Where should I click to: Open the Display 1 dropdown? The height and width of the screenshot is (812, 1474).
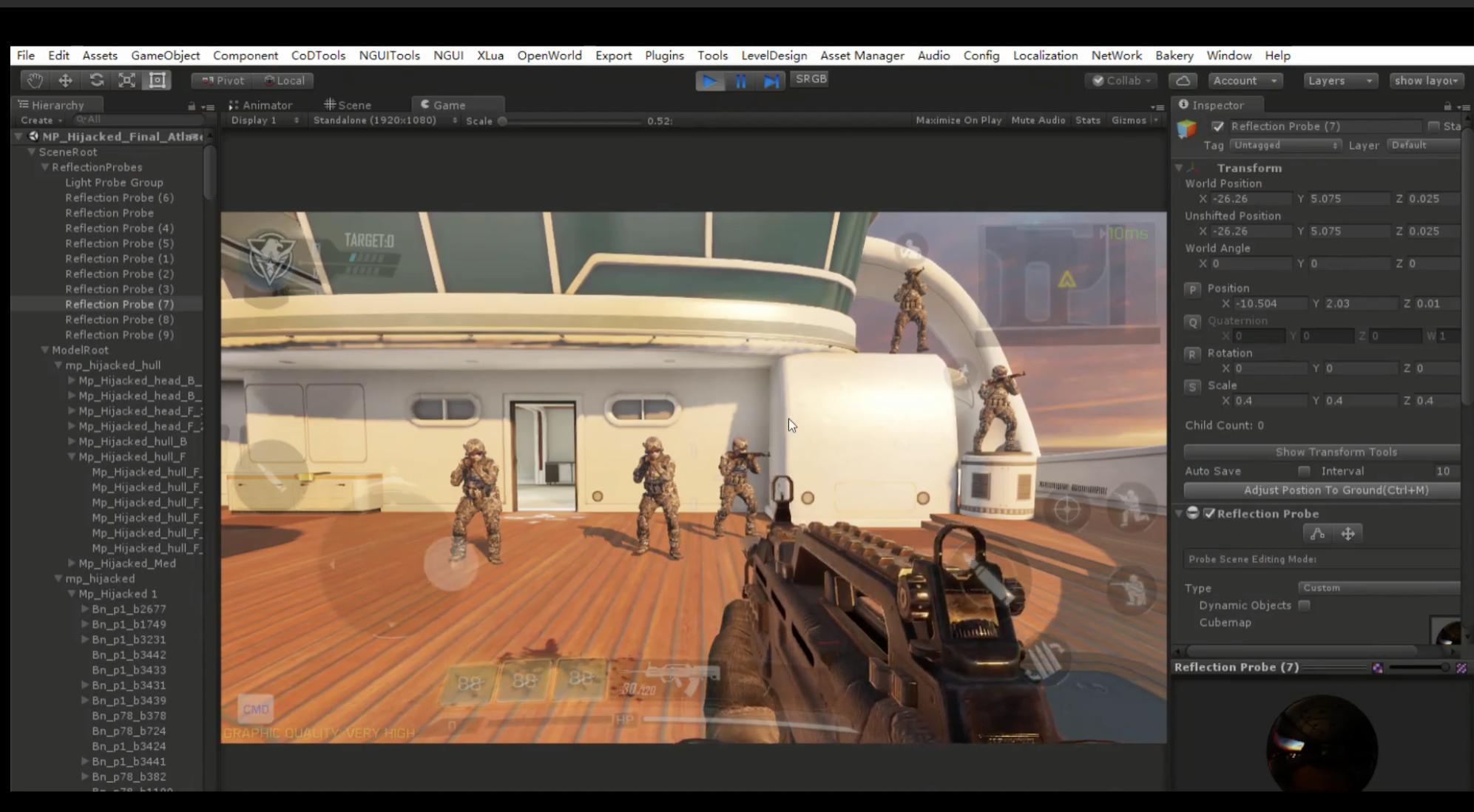264,120
